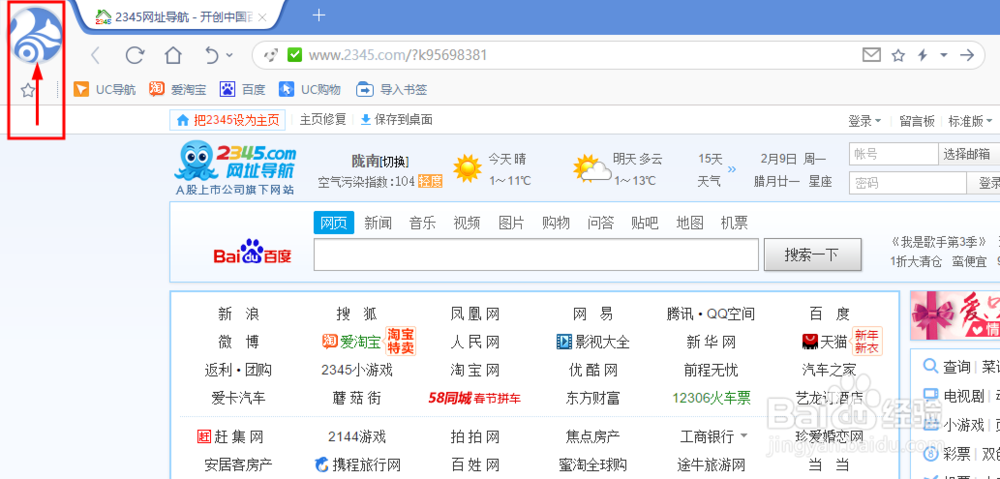
Task: Select the 地图 search tab
Action: (x=689, y=223)
